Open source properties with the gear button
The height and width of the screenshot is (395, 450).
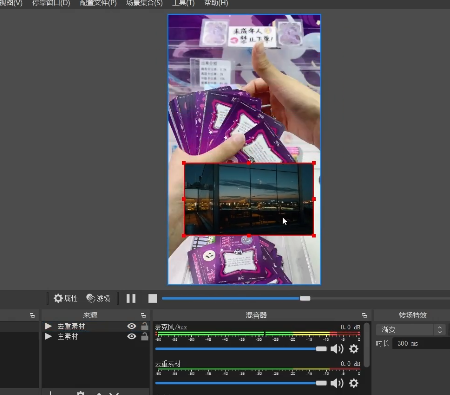point(65,298)
